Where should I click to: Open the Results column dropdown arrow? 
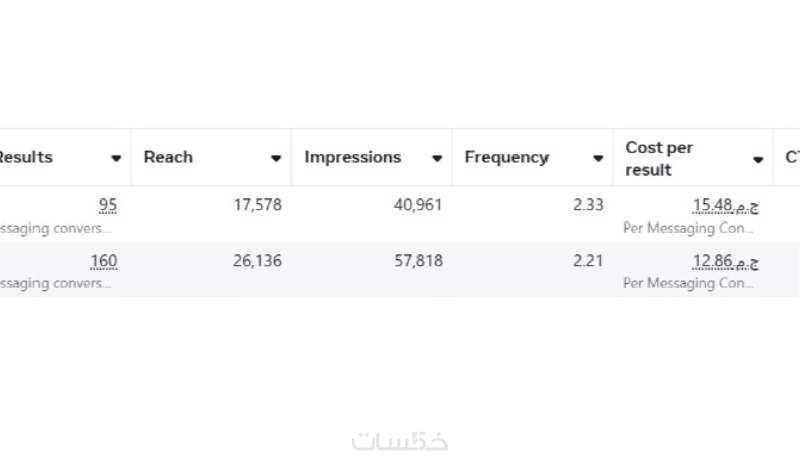[x=116, y=158]
